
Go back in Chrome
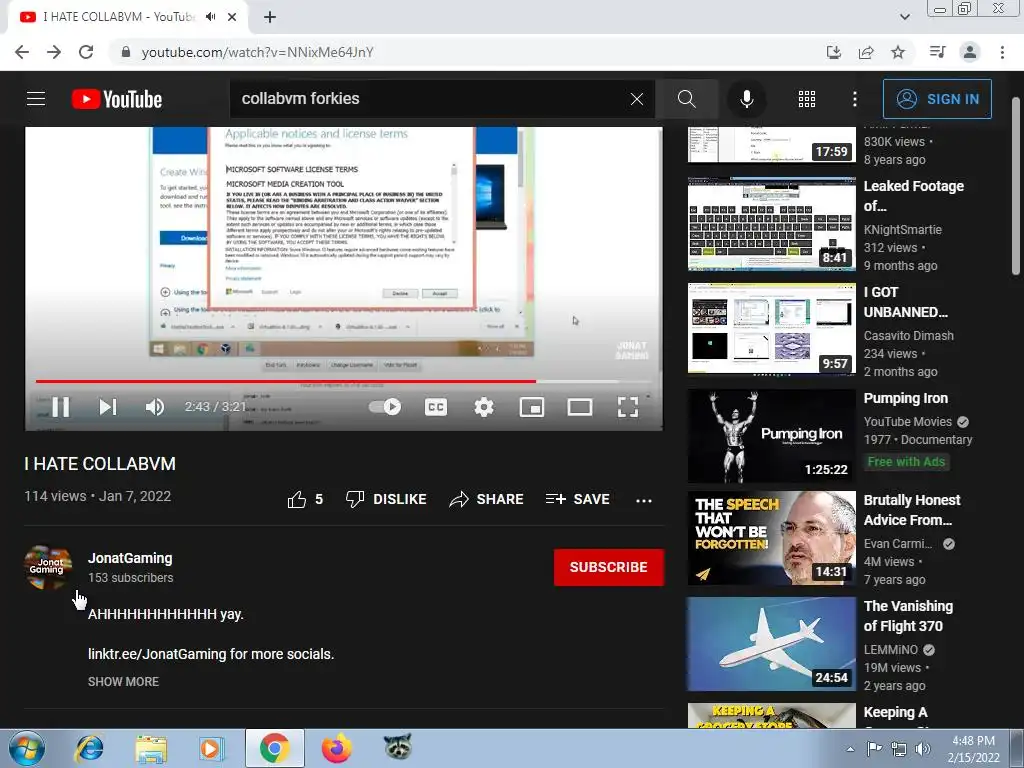click(x=22, y=52)
